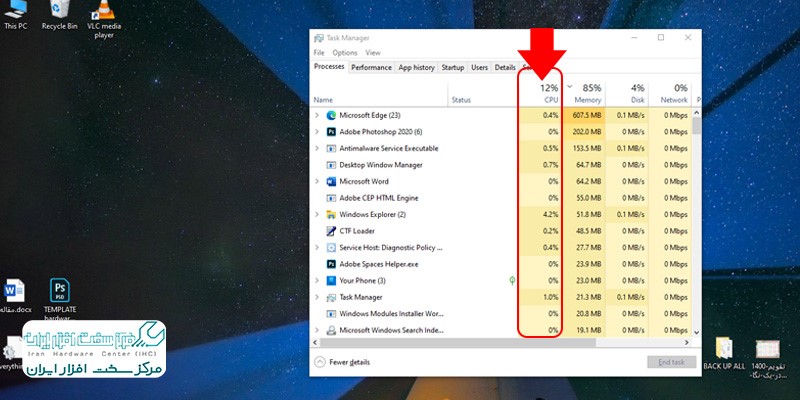Expand the Antimalware Service Executable row

click(x=317, y=148)
